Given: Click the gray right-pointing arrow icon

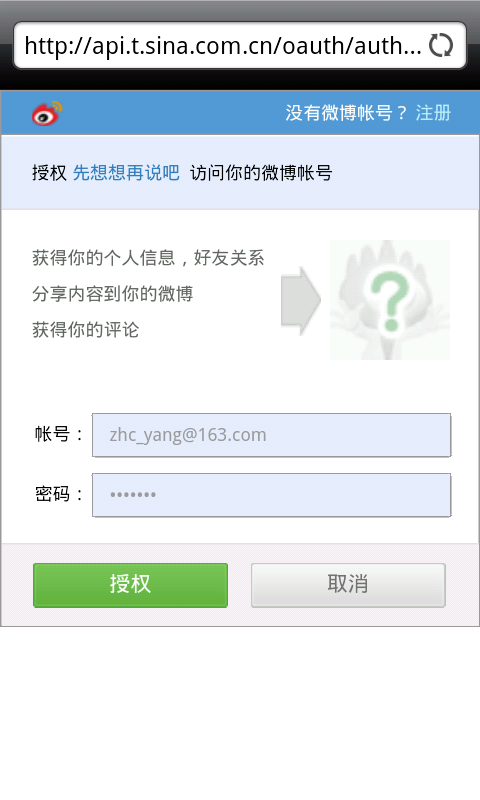Looking at the screenshot, I should (x=301, y=301).
